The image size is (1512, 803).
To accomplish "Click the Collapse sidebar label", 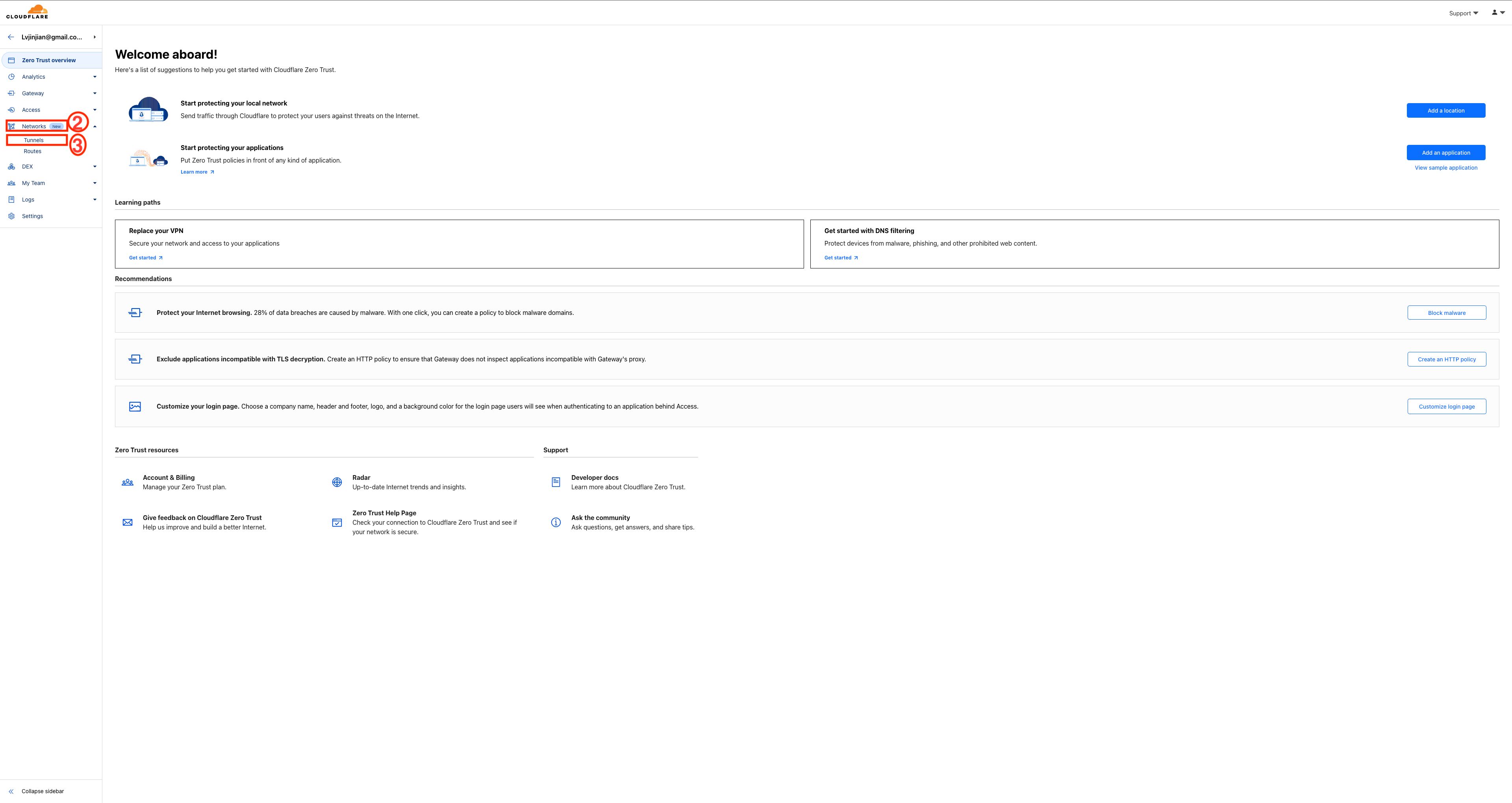I will point(43,791).
